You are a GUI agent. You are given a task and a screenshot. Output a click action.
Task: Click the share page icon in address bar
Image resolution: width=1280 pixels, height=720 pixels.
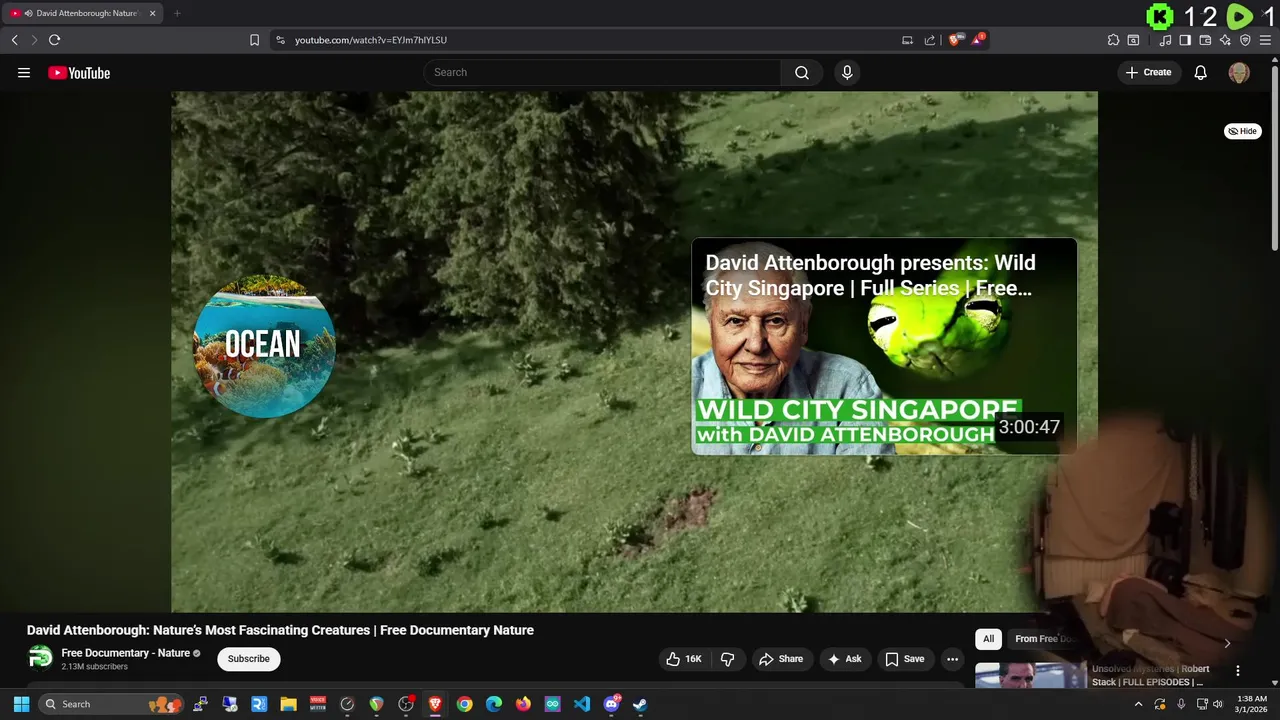point(929,40)
